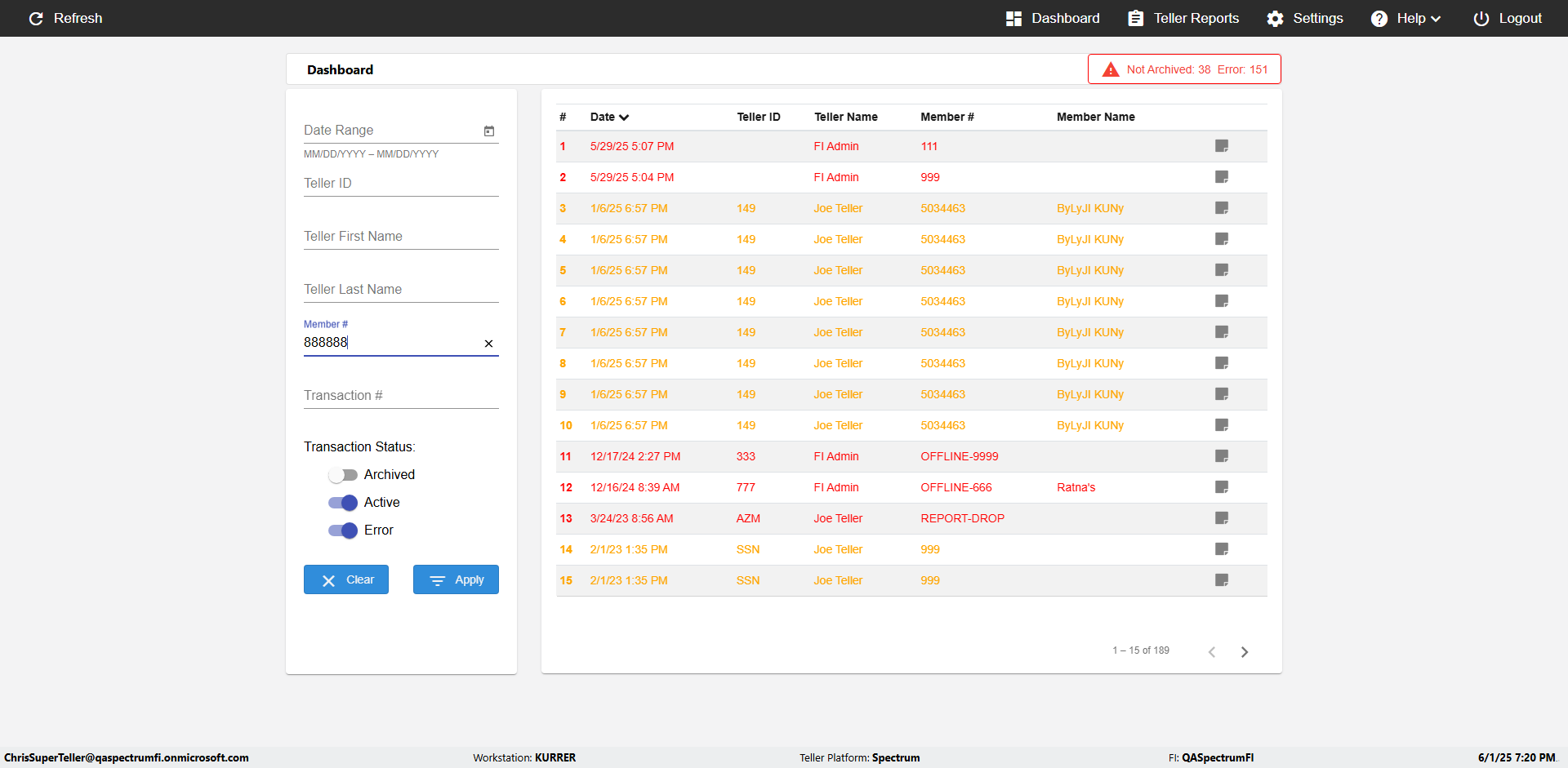Click the note icon on row 1
1568x768 pixels.
coord(1221,146)
